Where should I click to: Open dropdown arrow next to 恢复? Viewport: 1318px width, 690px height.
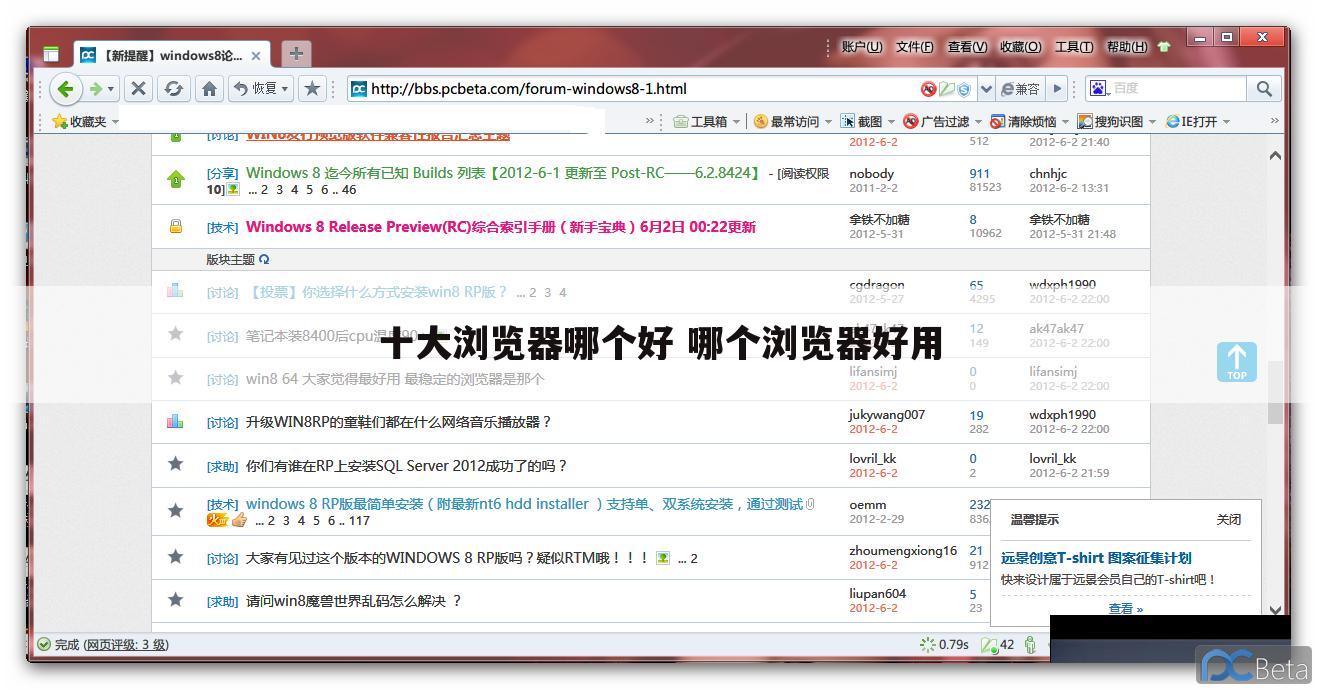285,89
